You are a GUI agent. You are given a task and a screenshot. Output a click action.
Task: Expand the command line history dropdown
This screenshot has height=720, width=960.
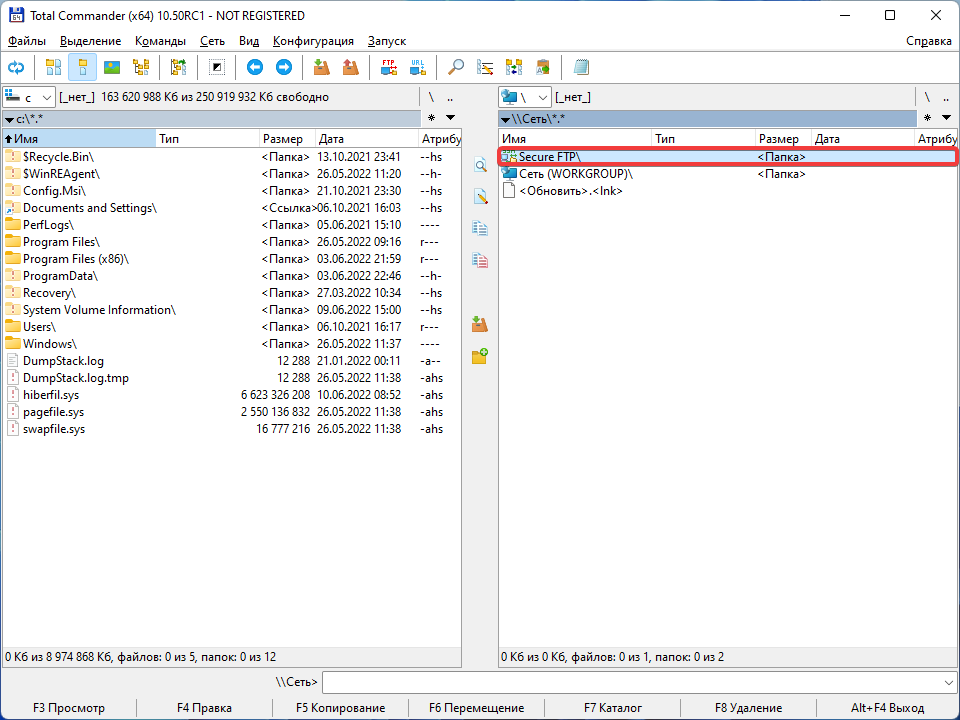pyautogui.click(x=949, y=682)
